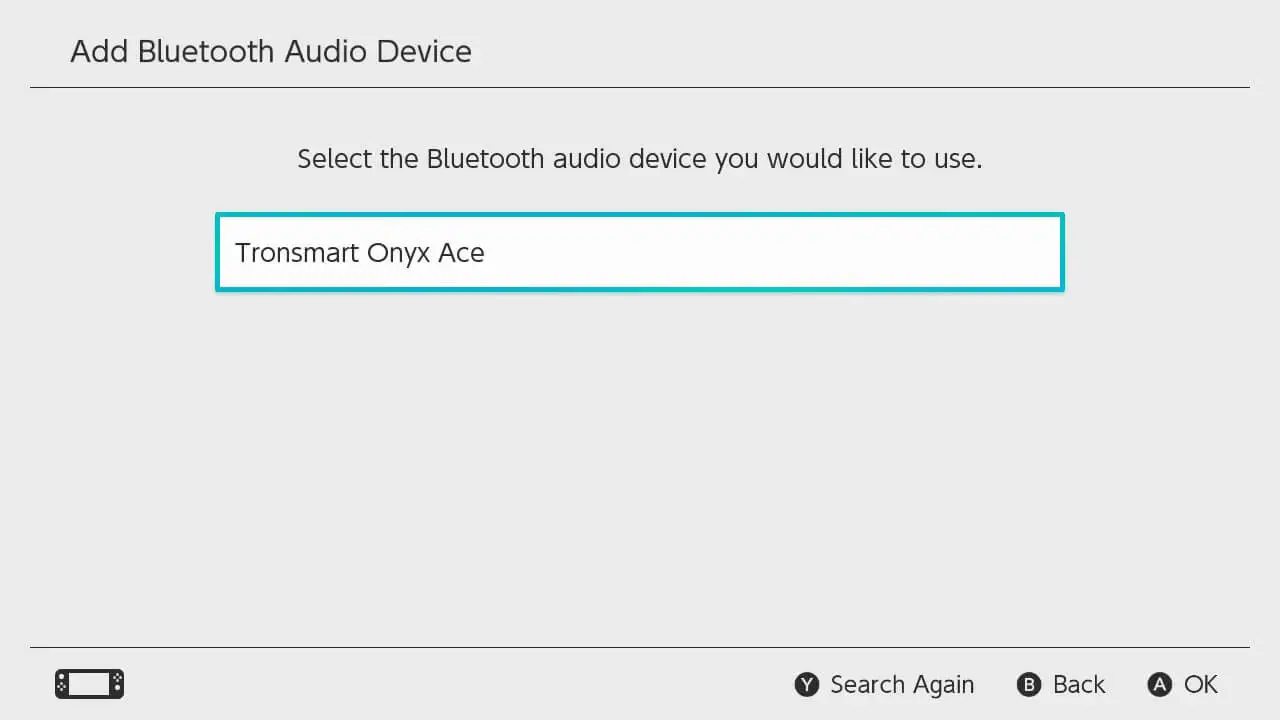This screenshot has height=720, width=1280.
Task: Click the Search Again label text
Action: click(902, 685)
